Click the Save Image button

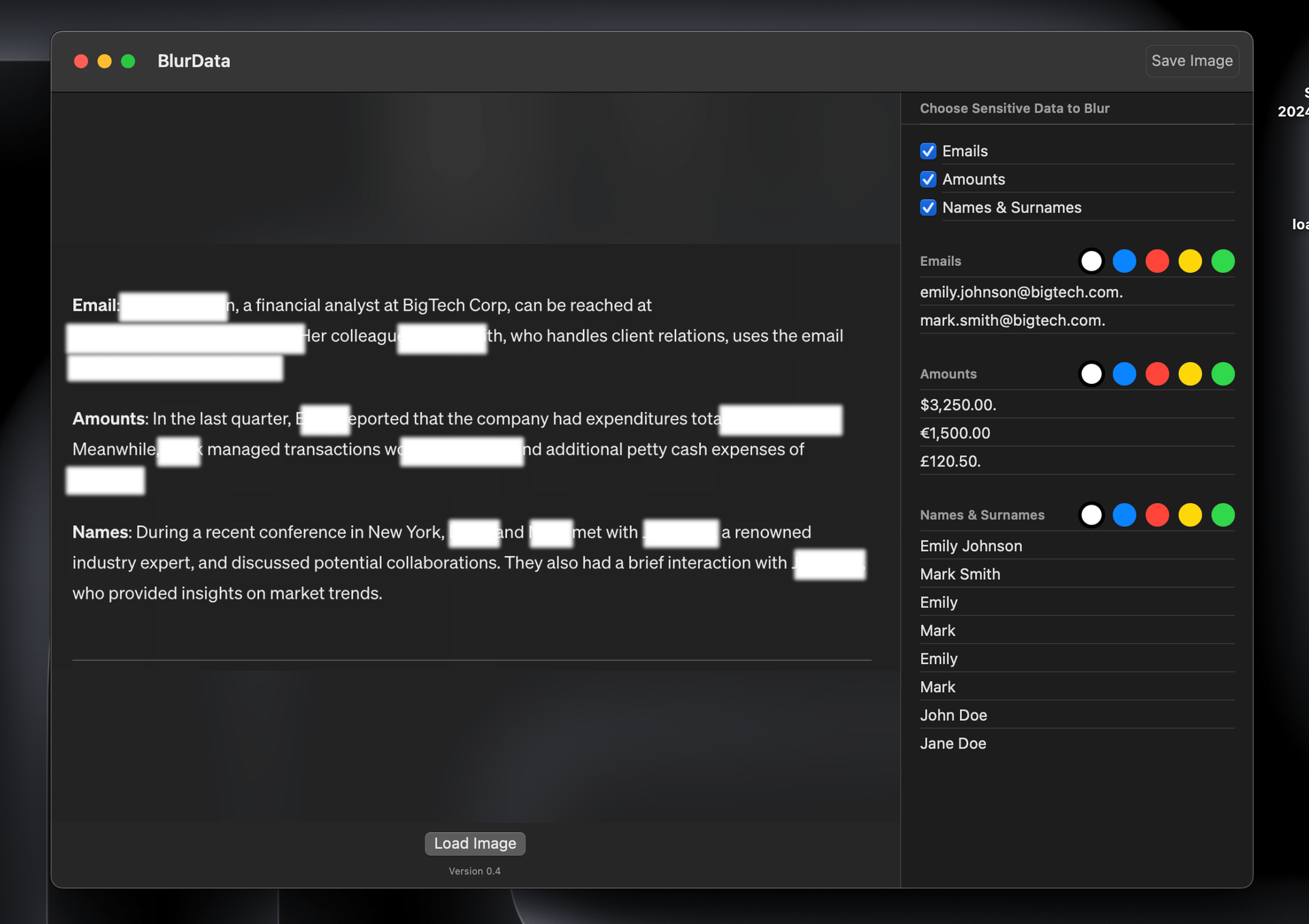tap(1191, 61)
